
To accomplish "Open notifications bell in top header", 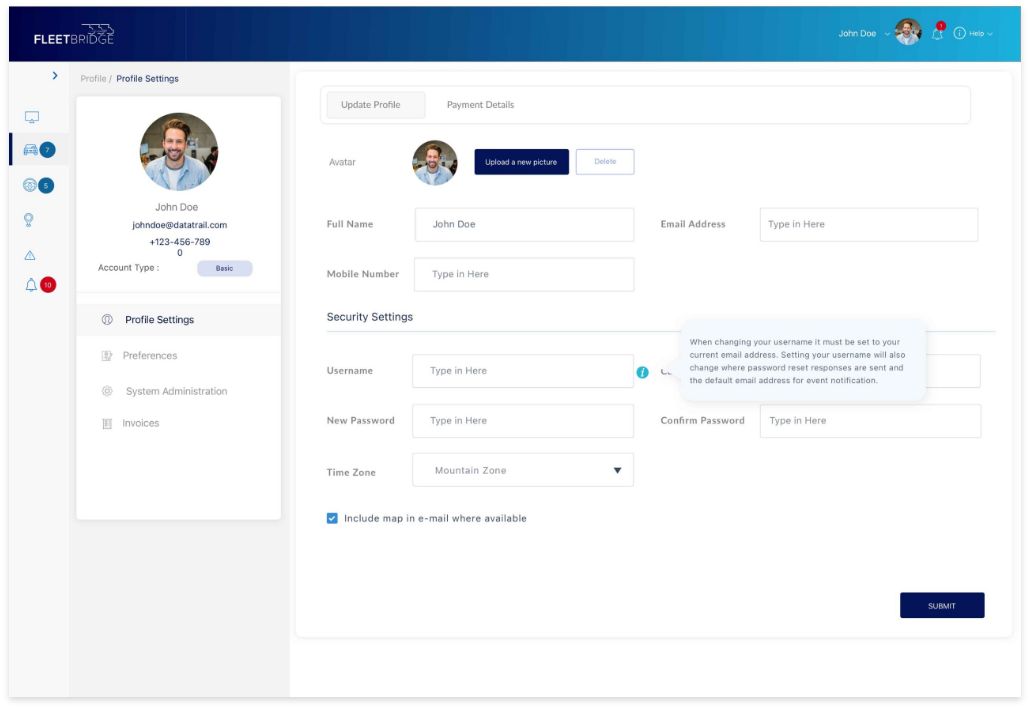I will (x=937, y=33).
